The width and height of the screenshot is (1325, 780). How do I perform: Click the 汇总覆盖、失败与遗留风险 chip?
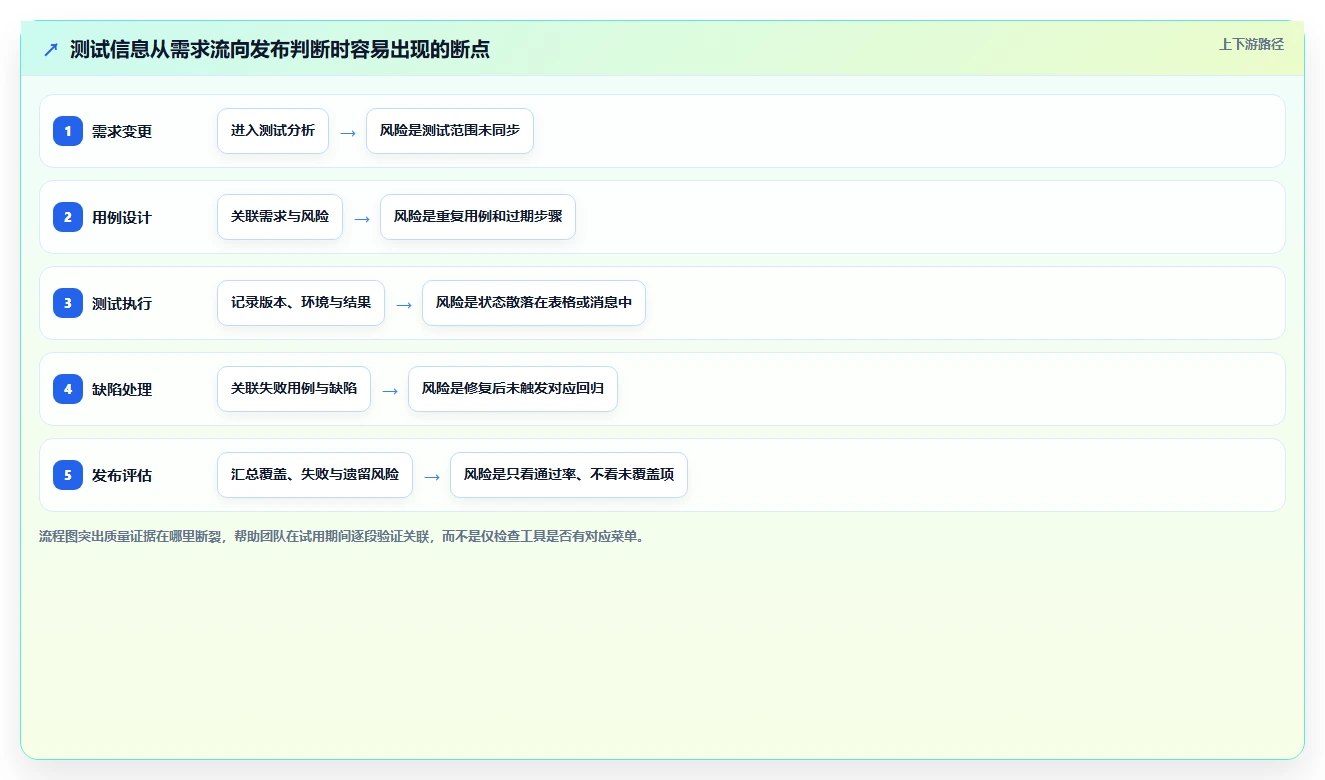click(x=315, y=475)
